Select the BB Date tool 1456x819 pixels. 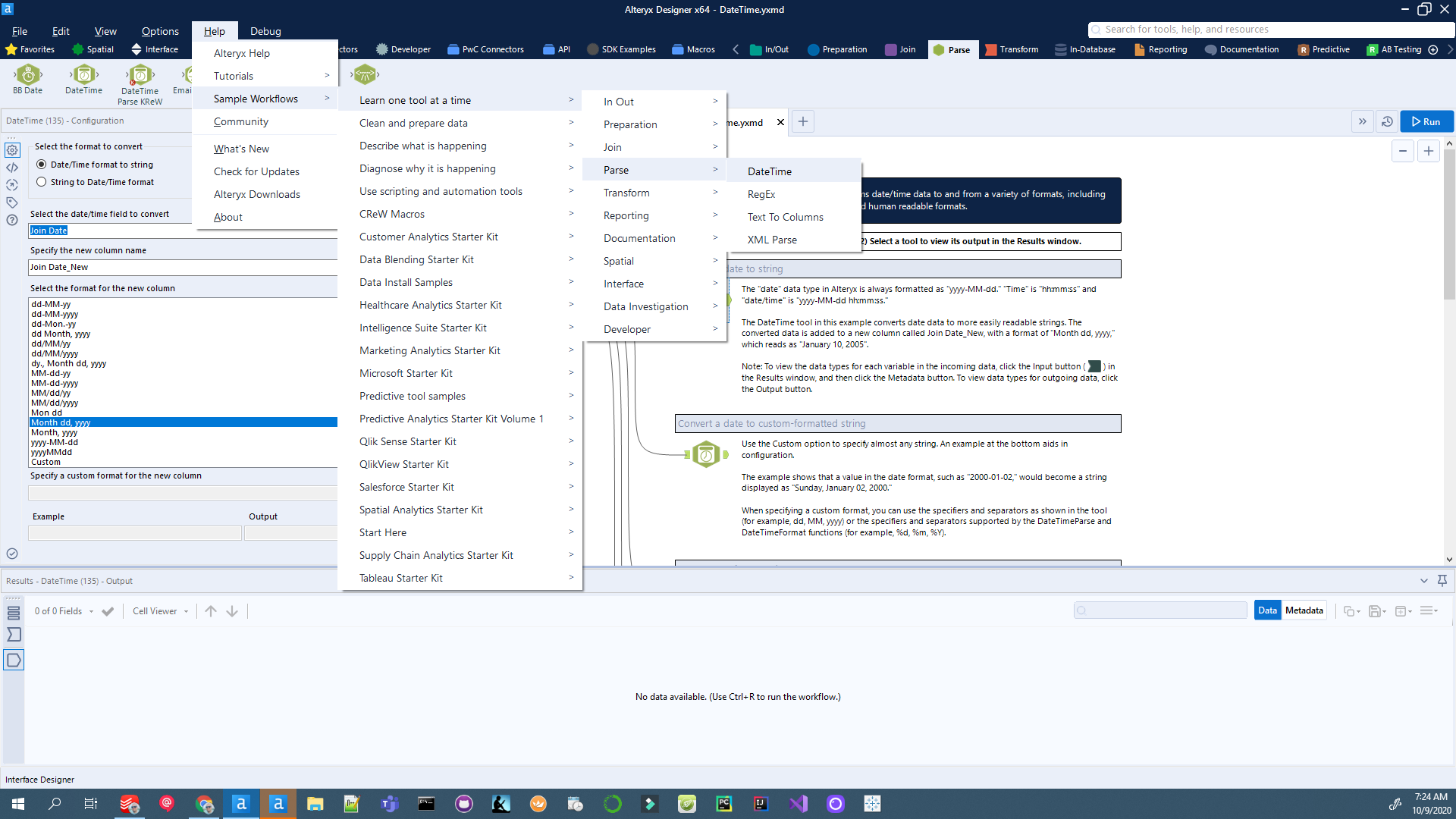tap(27, 80)
